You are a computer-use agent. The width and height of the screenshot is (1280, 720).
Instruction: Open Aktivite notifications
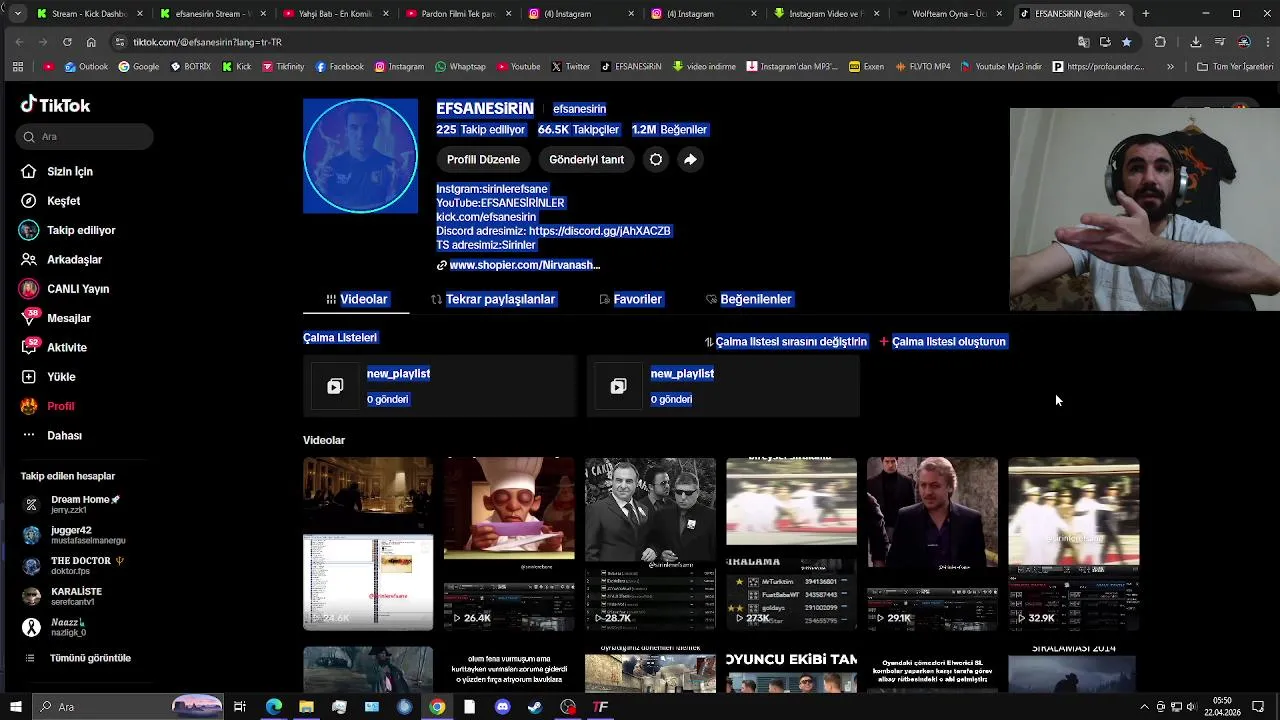click(54, 348)
